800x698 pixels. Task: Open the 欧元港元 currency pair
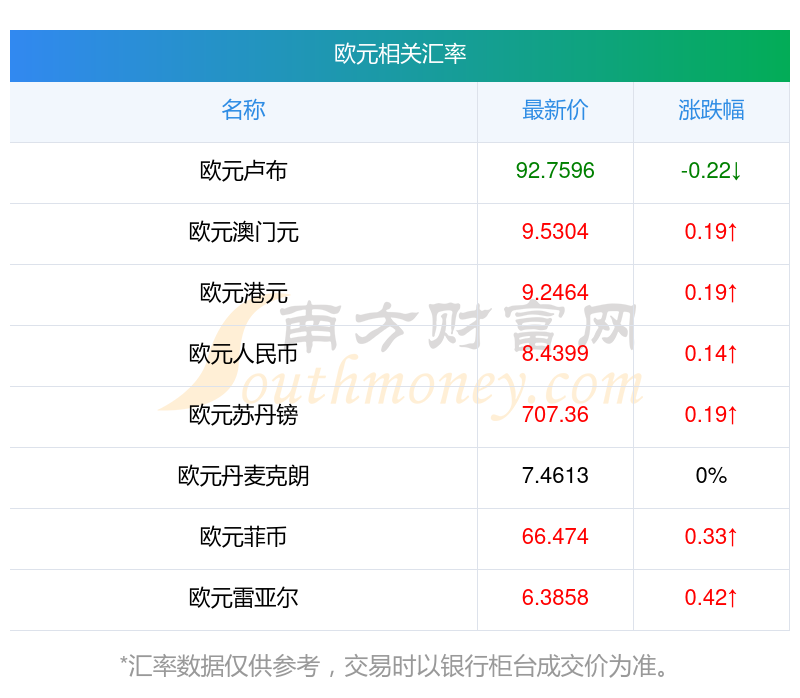243,293
